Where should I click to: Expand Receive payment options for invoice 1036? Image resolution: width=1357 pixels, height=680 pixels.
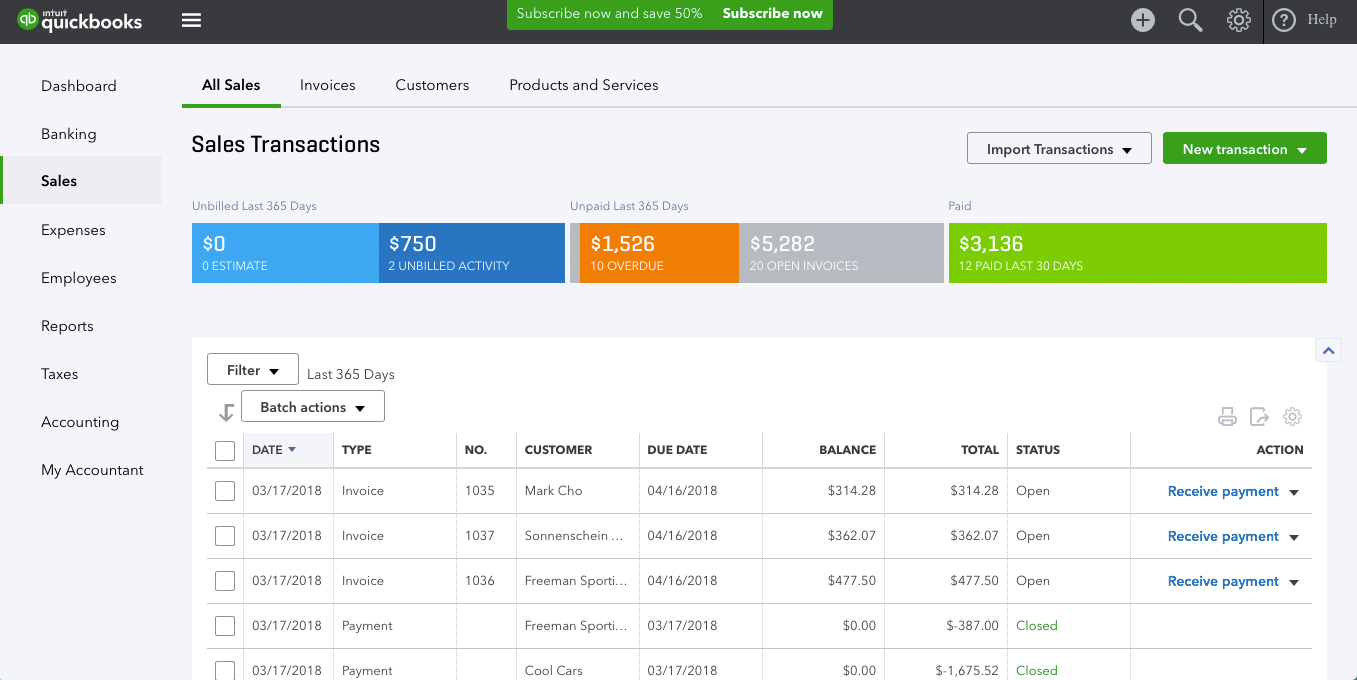(x=1293, y=581)
